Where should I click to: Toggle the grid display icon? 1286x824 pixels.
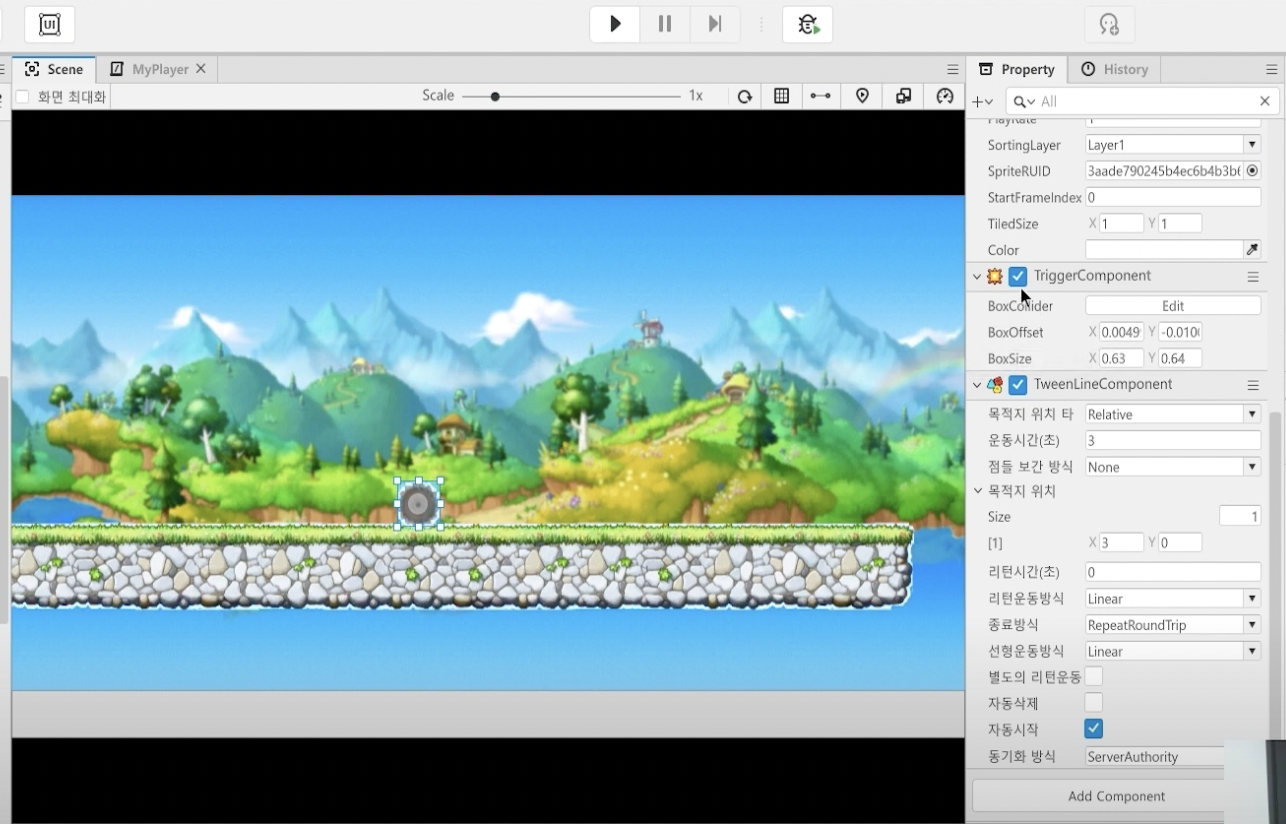pos(782,96)
